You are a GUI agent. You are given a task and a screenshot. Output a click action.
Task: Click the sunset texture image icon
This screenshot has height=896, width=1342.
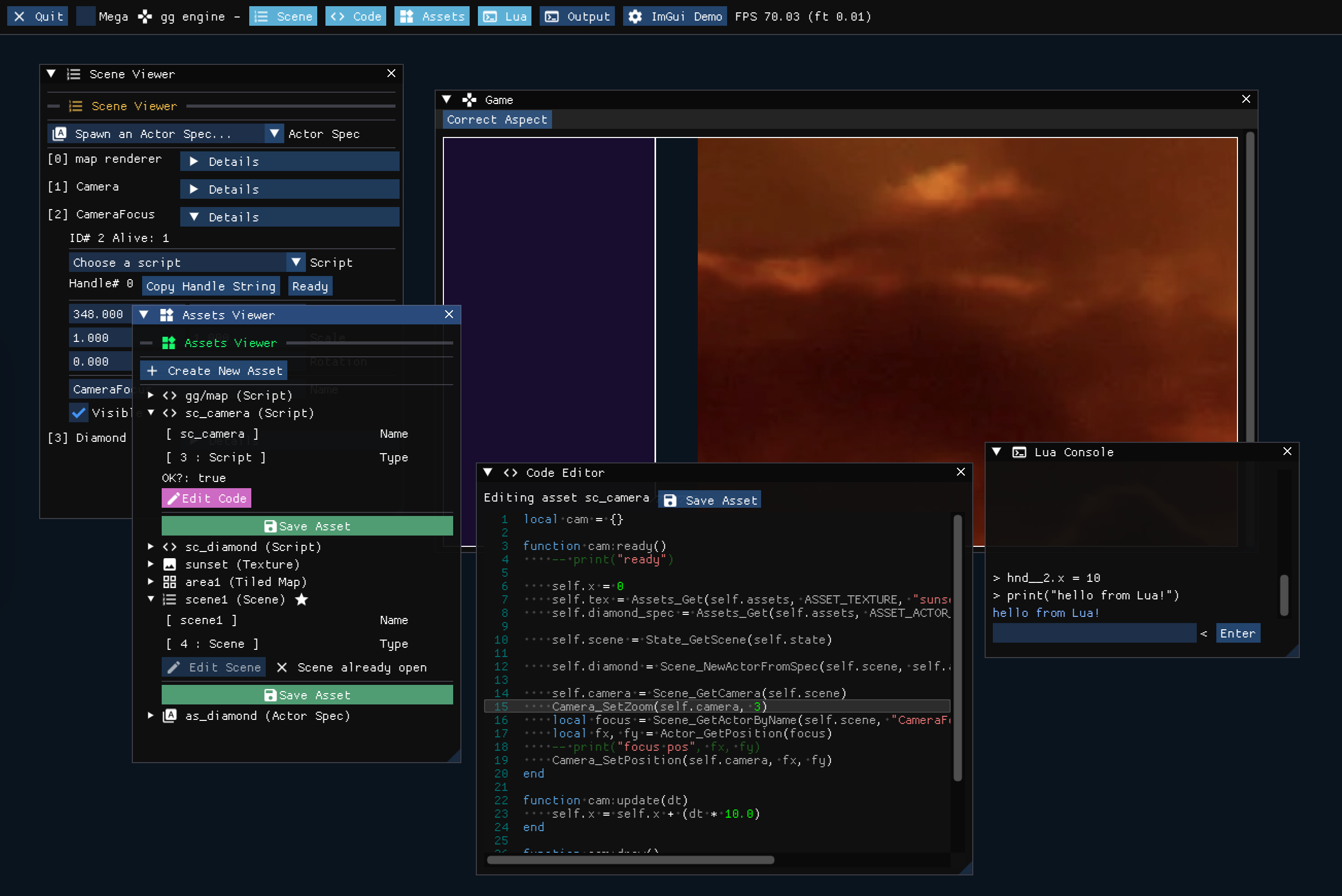pos(169,564)
